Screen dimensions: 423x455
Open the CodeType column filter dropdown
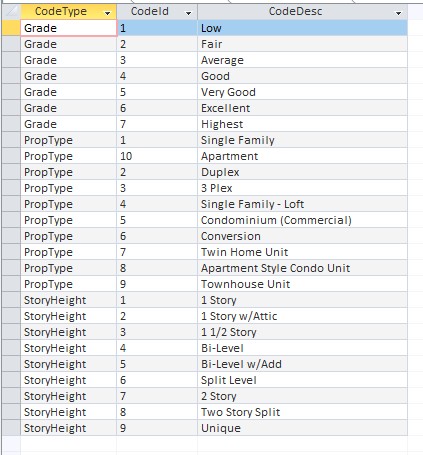(107, 13)
